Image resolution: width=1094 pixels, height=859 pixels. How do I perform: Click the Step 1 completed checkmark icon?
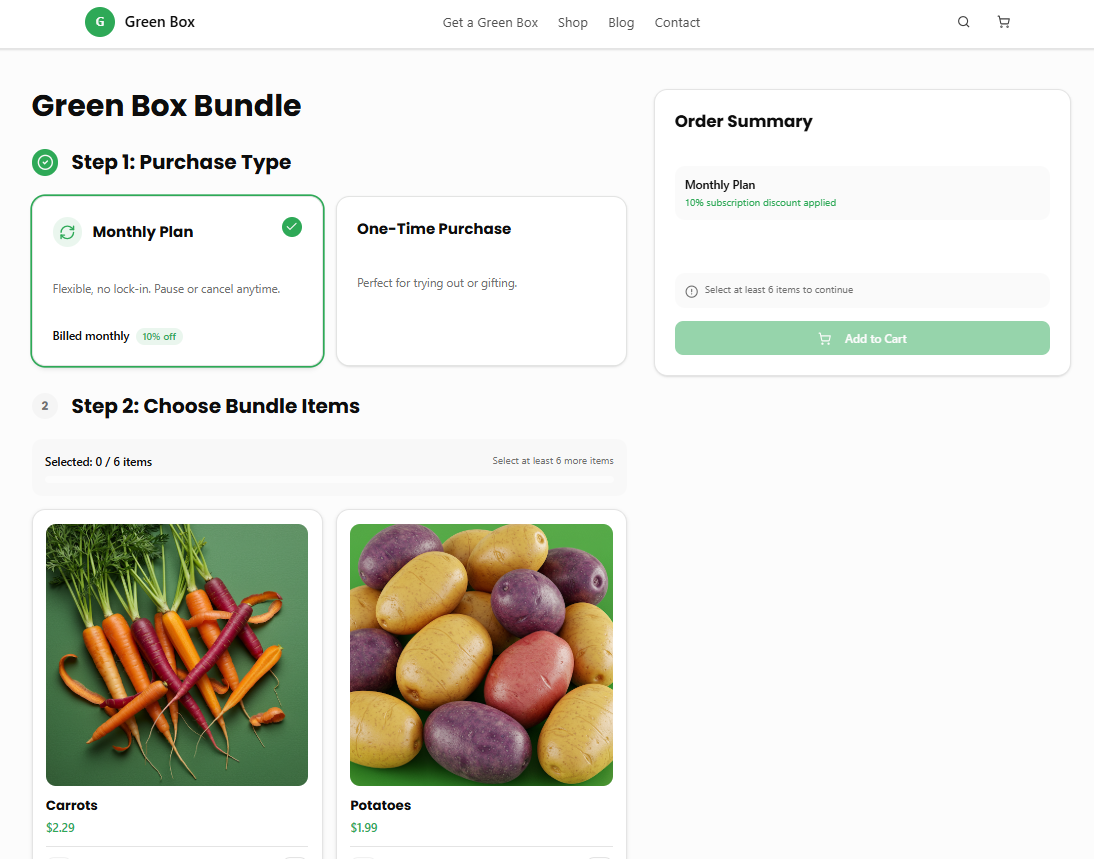click(x=45, y=162)
